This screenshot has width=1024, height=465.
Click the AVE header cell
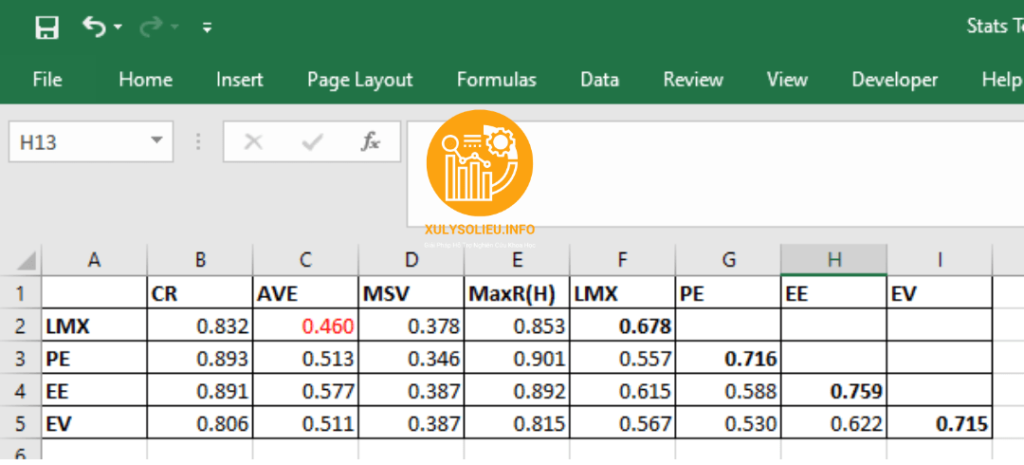coord(306,293)
